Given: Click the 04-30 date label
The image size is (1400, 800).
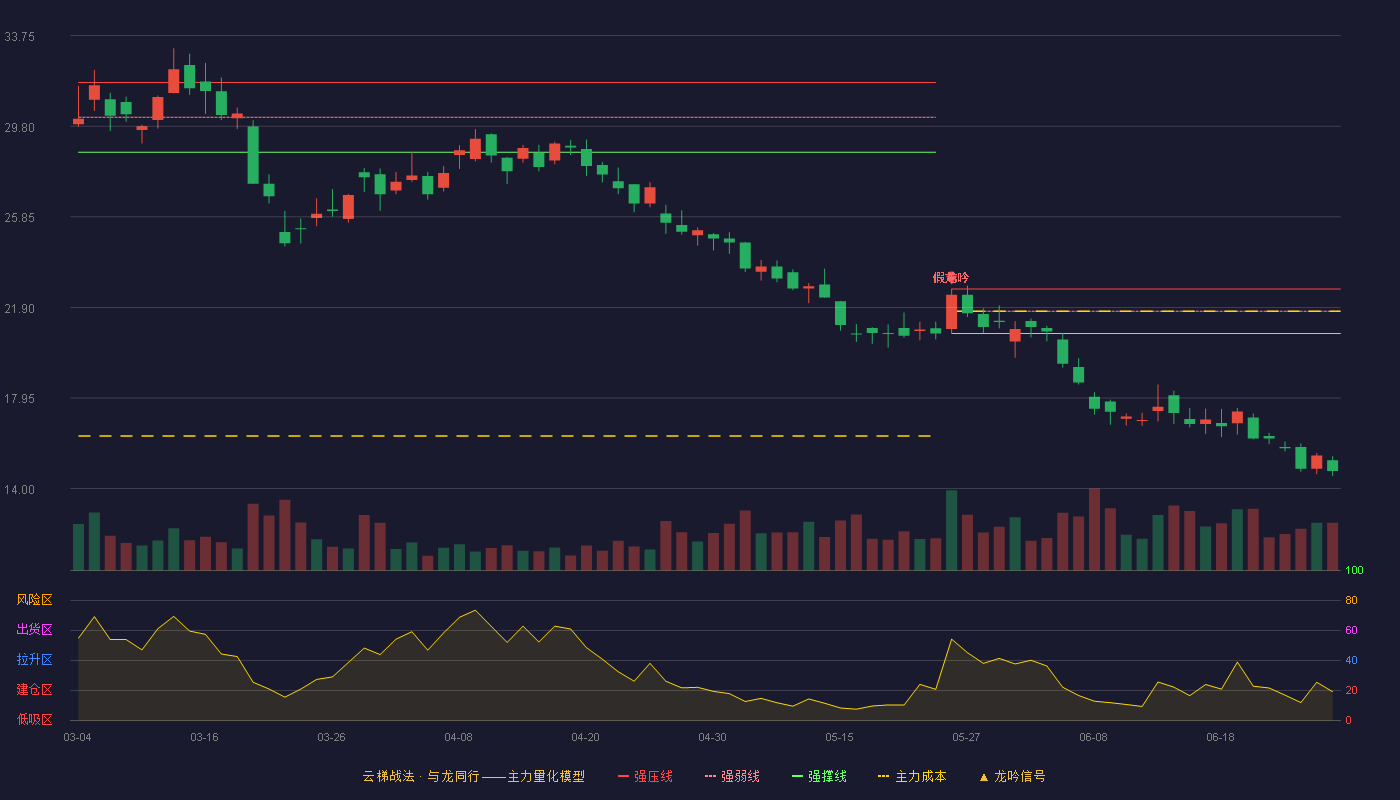Looking at the screenshot, I should point(712,737).
